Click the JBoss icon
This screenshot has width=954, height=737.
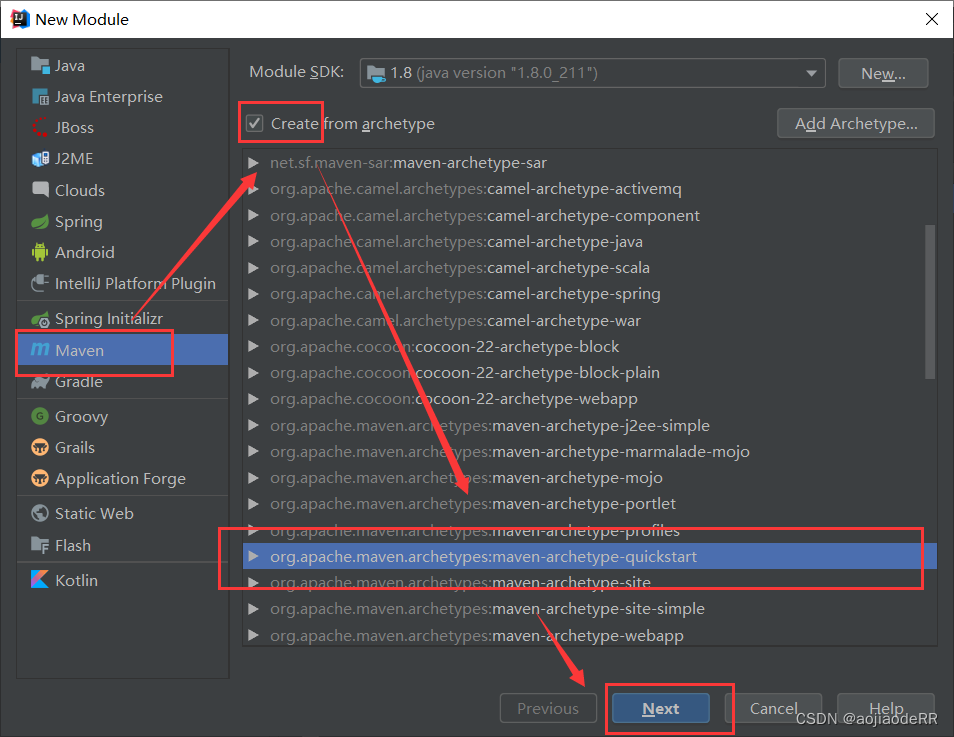(x=40, y=127)
